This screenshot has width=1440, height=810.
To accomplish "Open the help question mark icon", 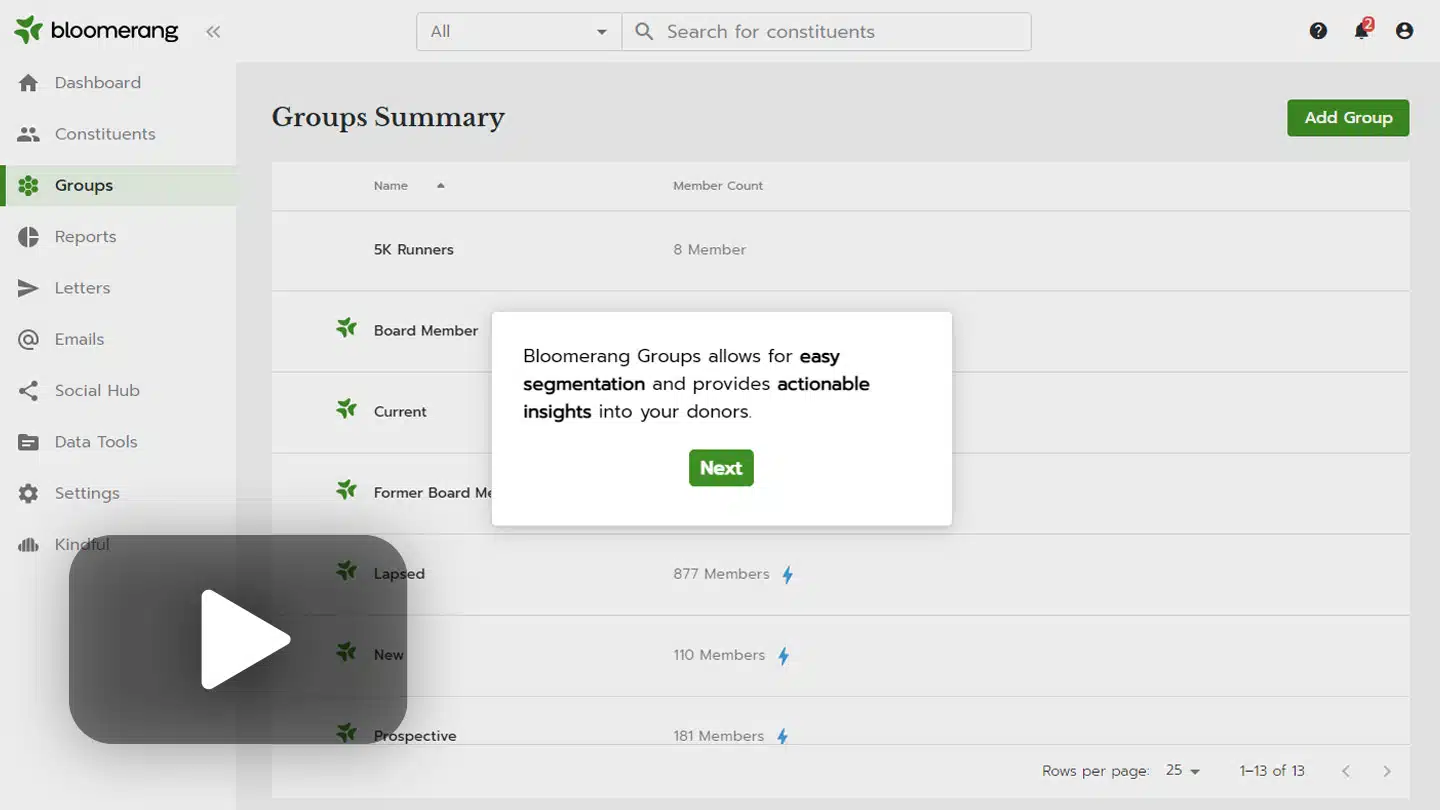I will [x=1318, y=31].
